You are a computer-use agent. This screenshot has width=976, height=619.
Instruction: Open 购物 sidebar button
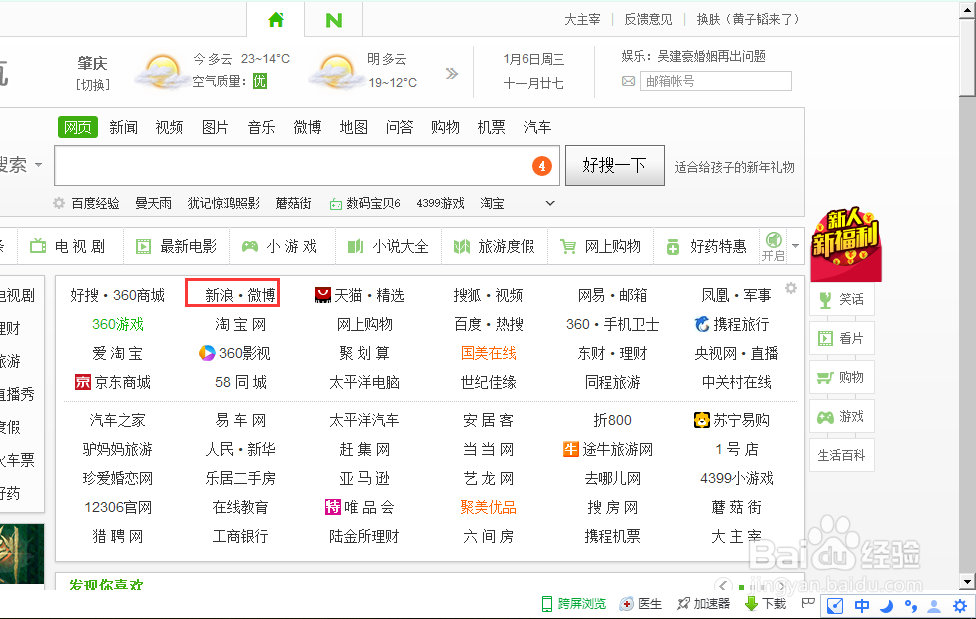(x=842, y=377)
